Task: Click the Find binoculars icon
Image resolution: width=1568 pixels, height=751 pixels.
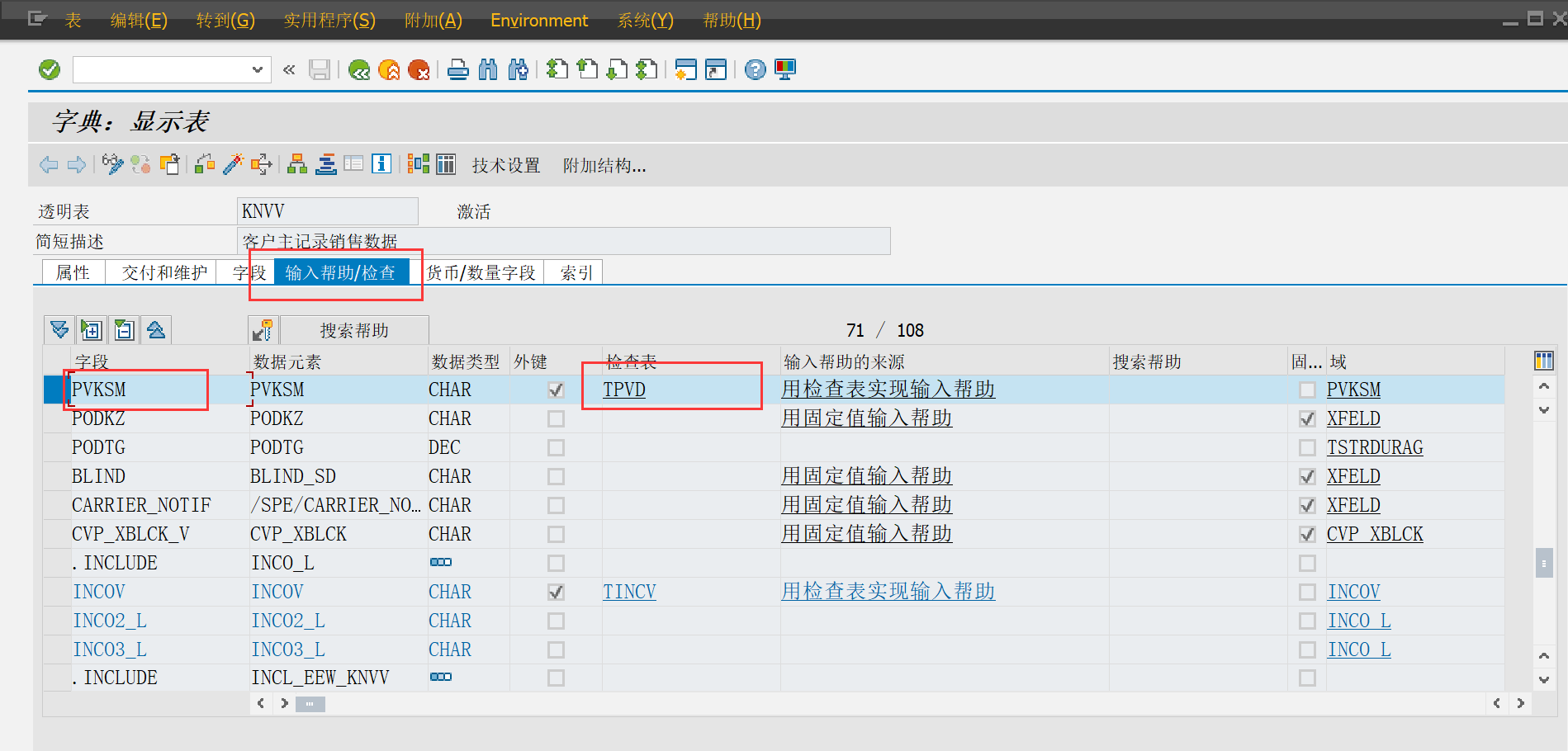Action: (488, 70)
